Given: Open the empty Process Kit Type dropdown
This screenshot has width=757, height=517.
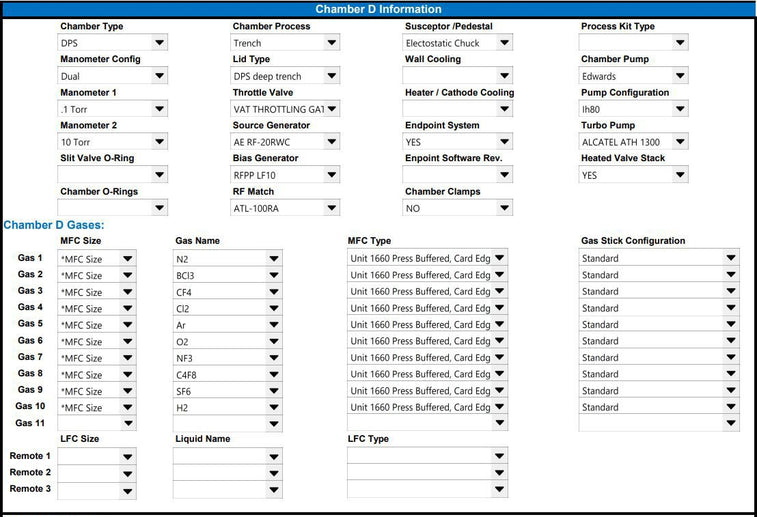Looking at the screenshot, I should (633, 42).
